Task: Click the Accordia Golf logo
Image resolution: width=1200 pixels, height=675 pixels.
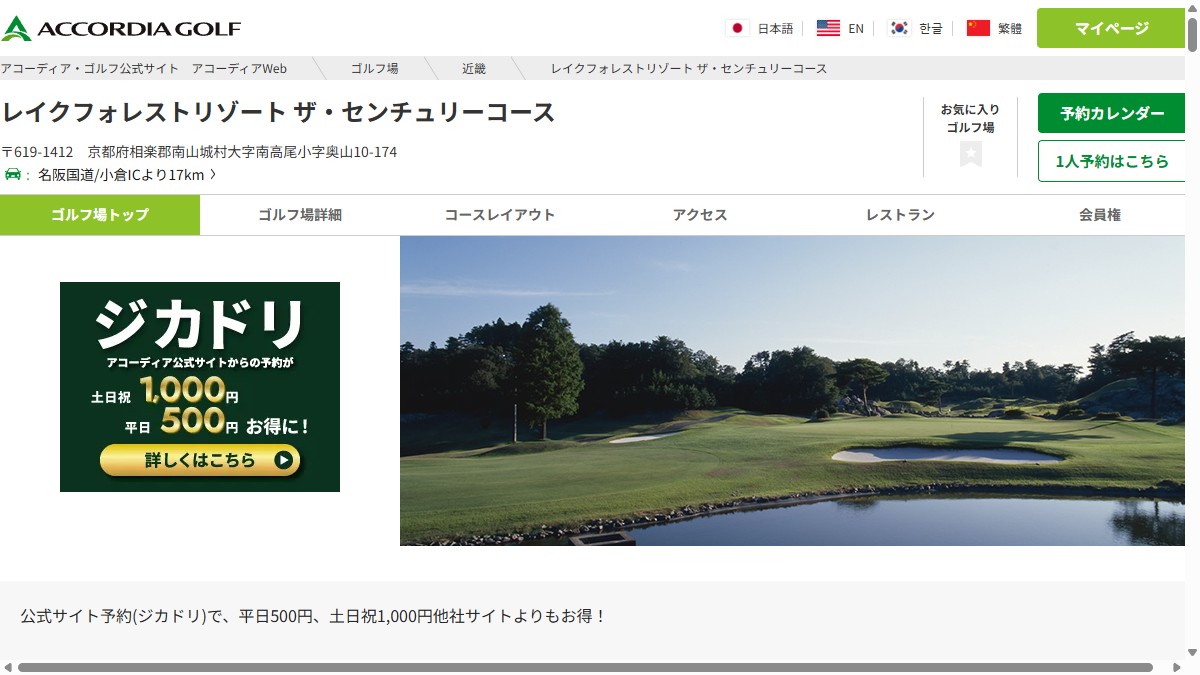Action: pos(121,28)
